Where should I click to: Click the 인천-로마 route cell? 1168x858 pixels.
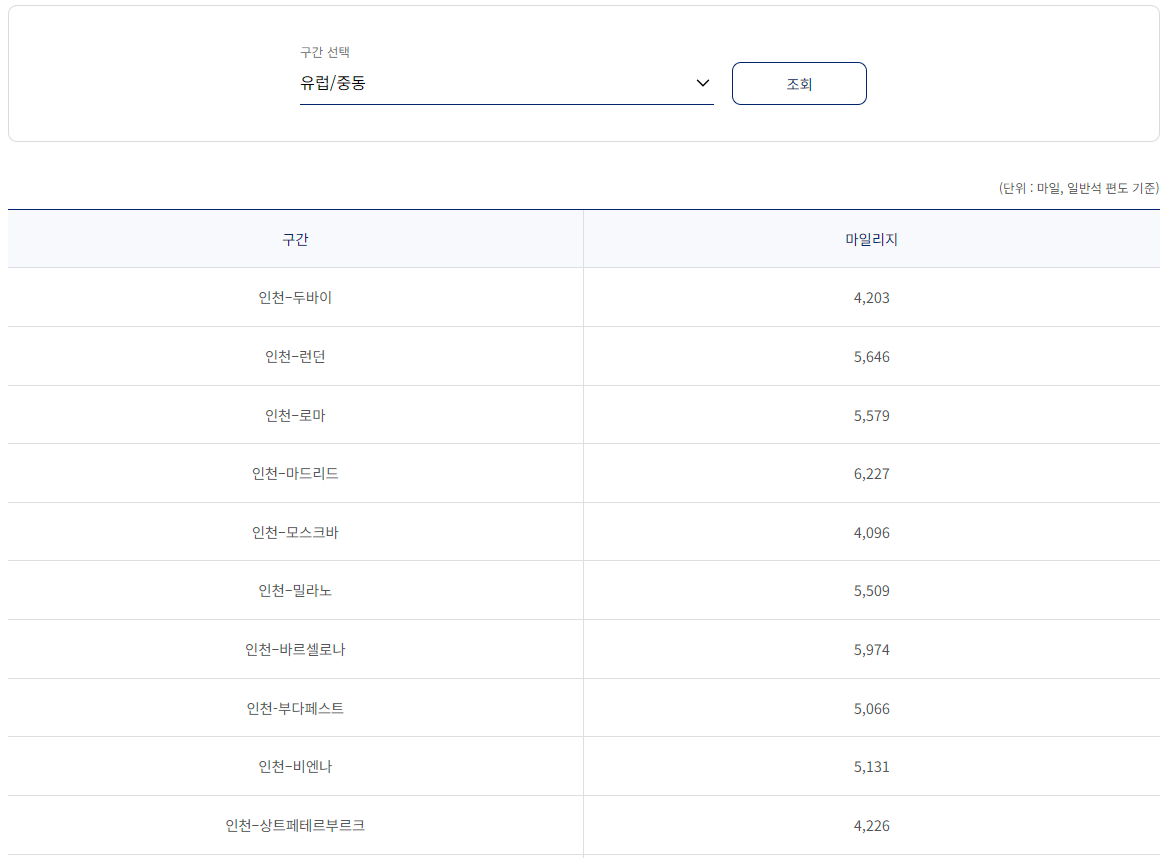[296, 414]
